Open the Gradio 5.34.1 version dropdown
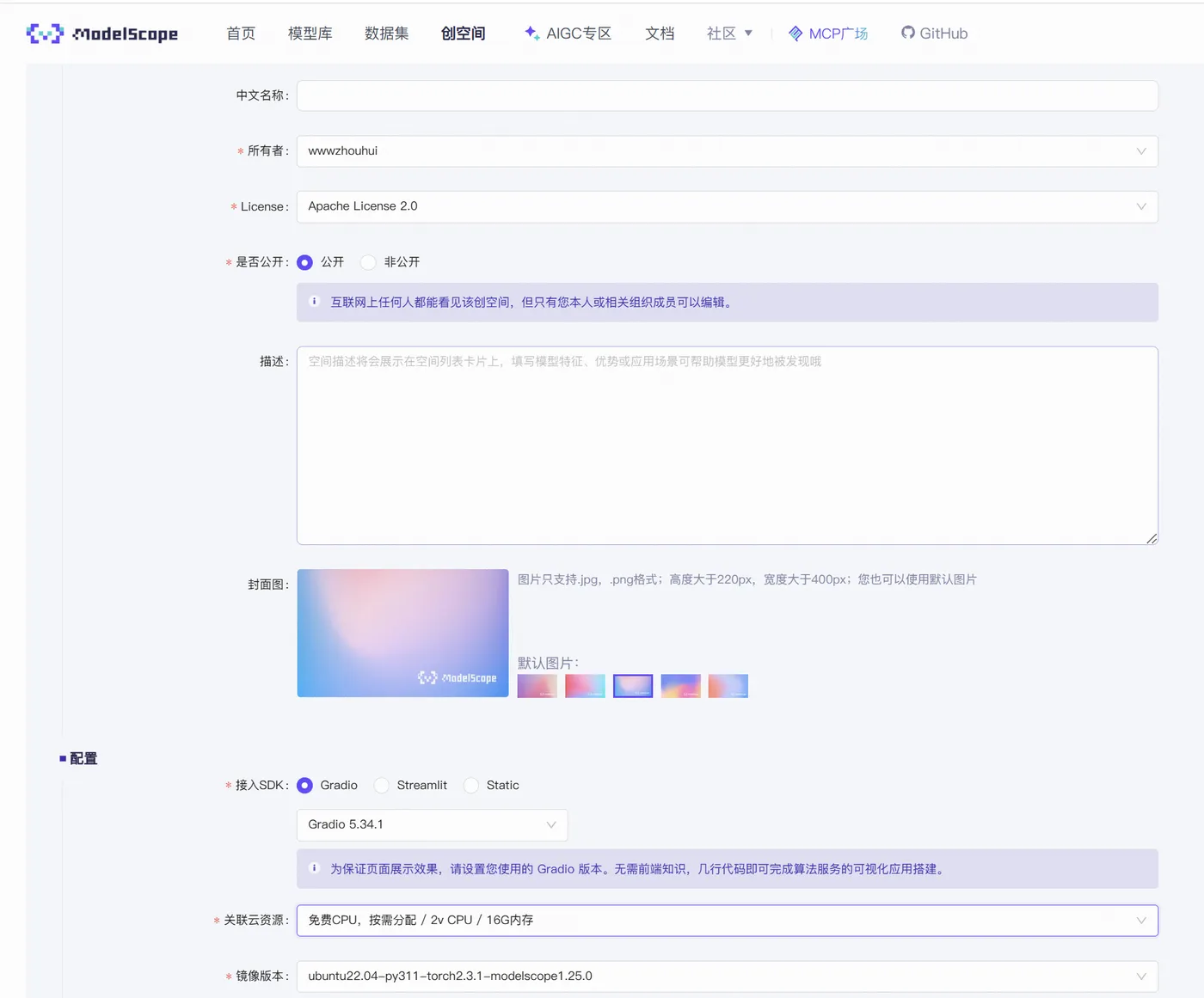 (x=432, y=825)
